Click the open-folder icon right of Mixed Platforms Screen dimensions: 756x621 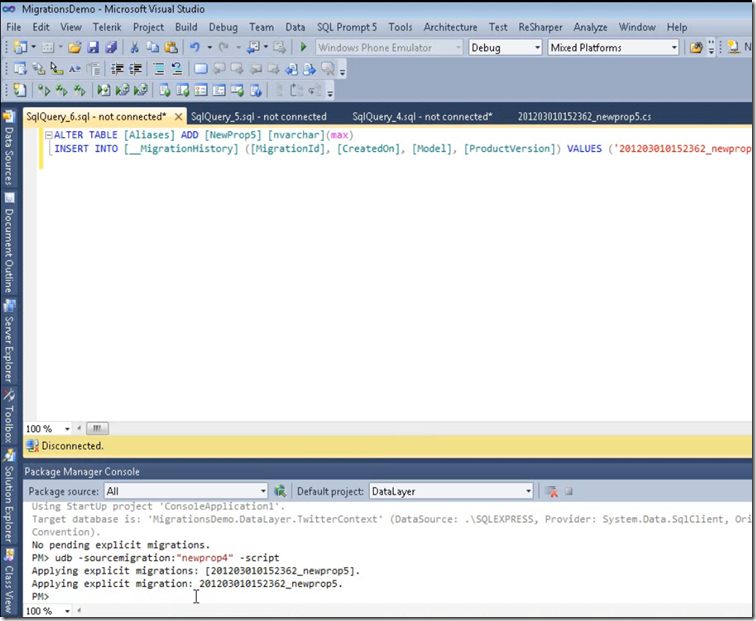point(696,47)
